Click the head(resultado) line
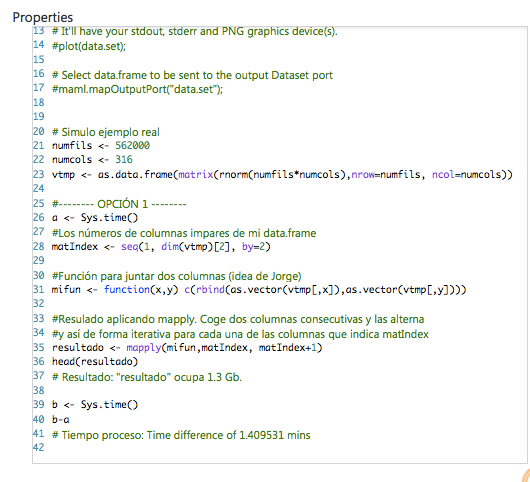Screen dimensions: 530x482 (x=95, y=362)
